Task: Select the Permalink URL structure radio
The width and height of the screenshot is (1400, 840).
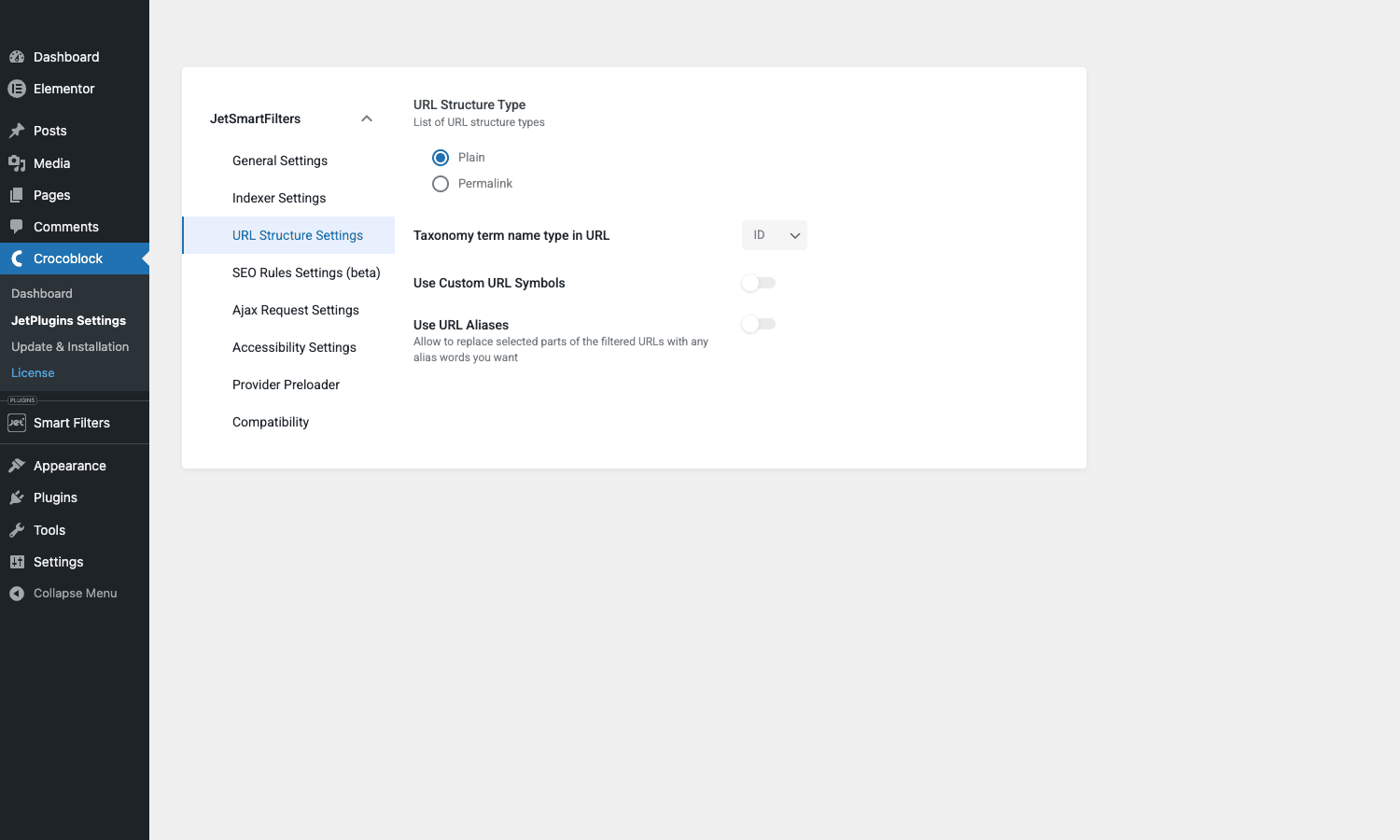Action: point(441,184)
